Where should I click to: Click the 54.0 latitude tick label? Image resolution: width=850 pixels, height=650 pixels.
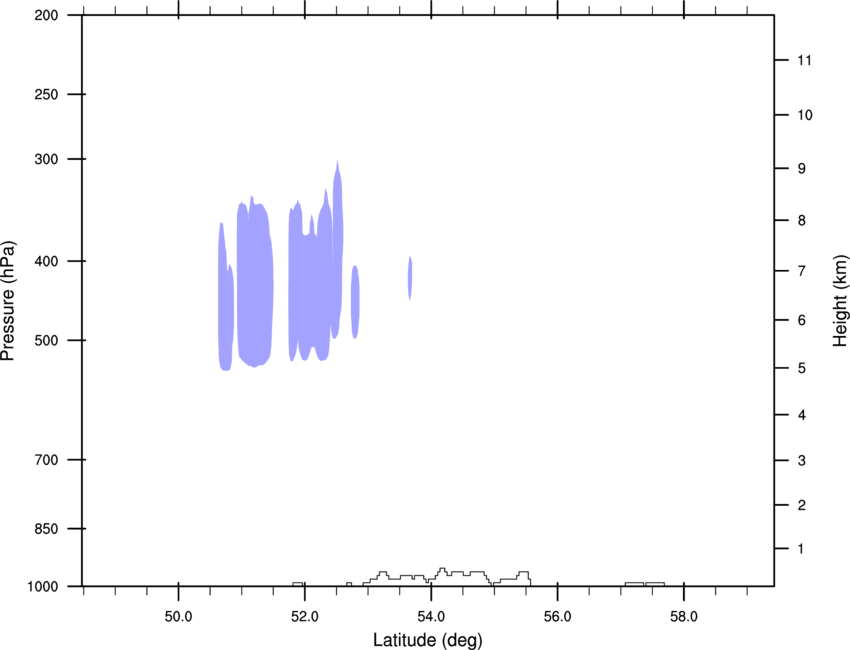431,617
